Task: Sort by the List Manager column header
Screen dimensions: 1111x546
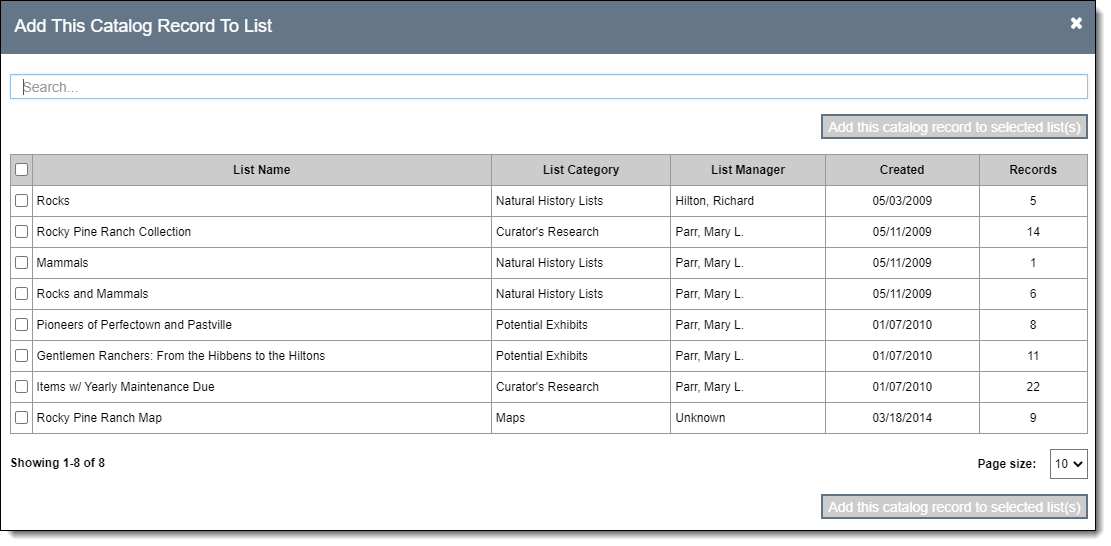Action: (747, 170)
